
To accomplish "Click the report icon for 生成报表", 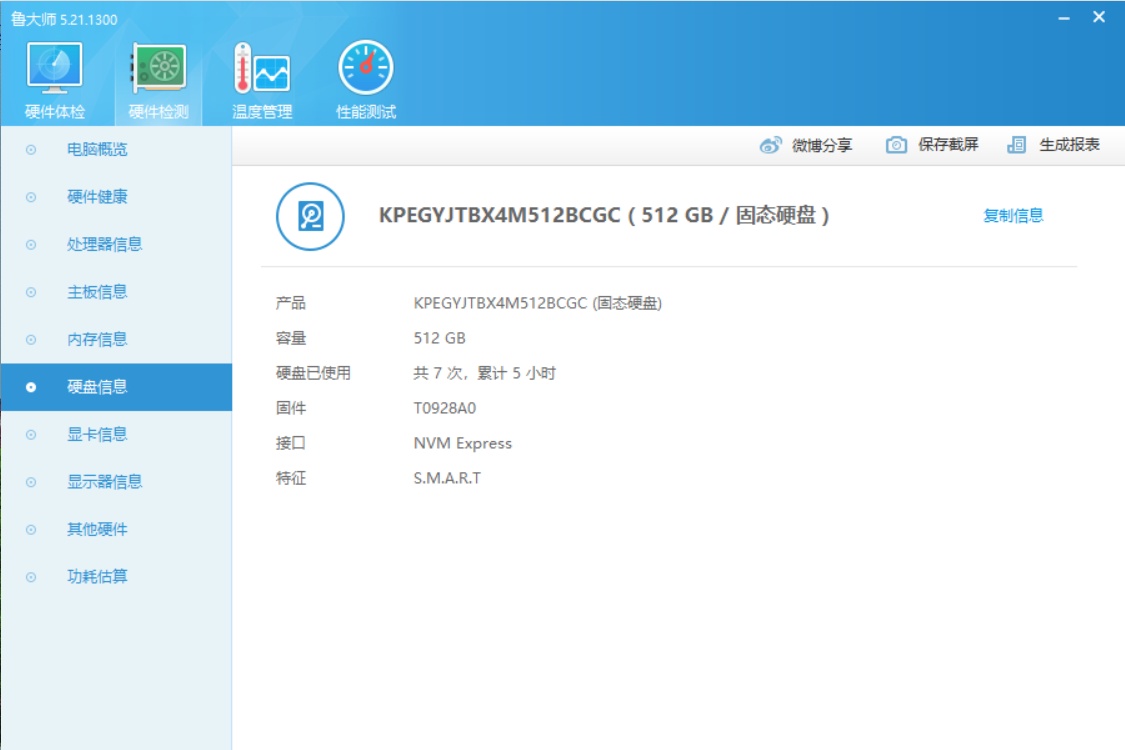I will (x=1016, y=145).
